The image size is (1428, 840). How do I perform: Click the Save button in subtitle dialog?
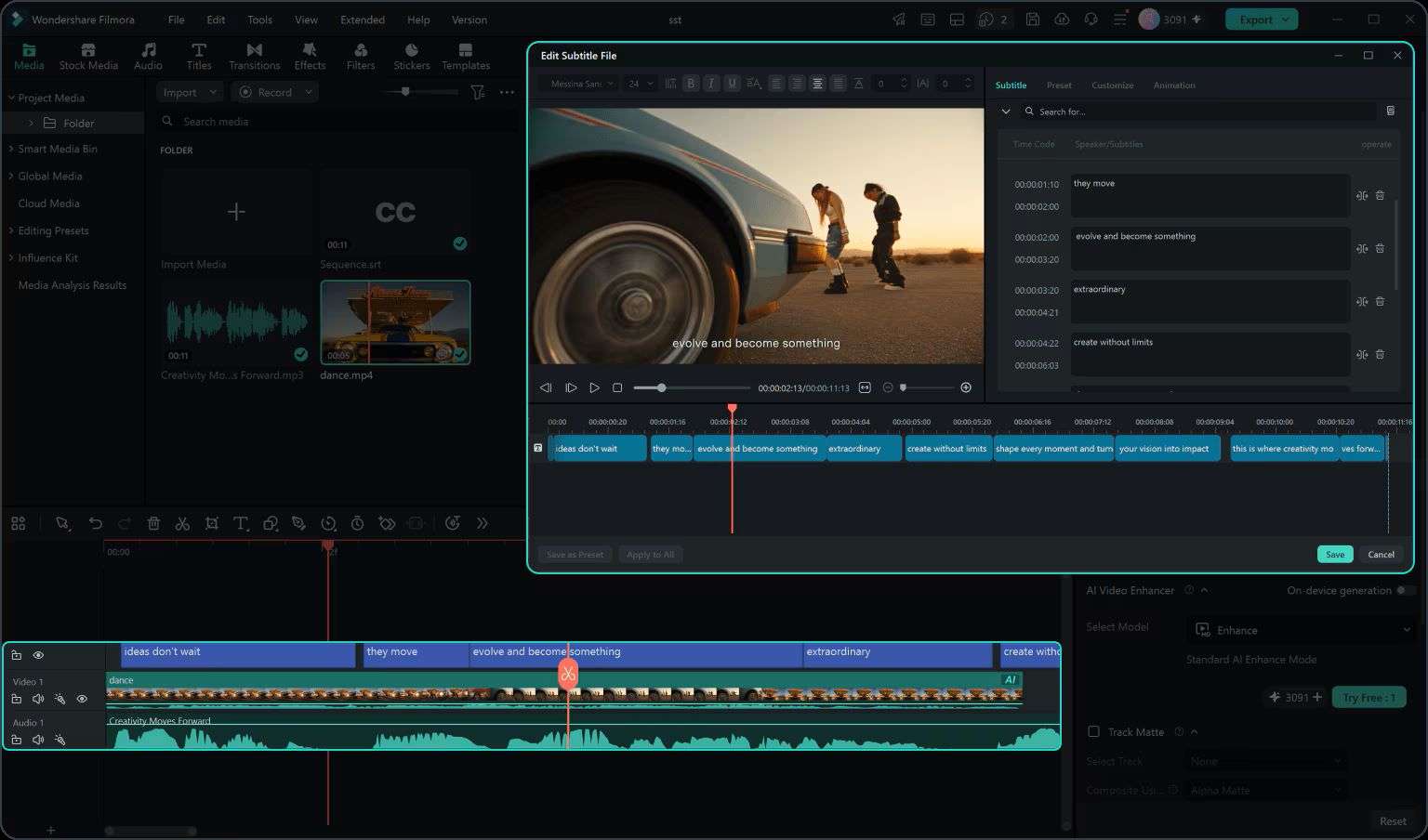(1335, 555)
